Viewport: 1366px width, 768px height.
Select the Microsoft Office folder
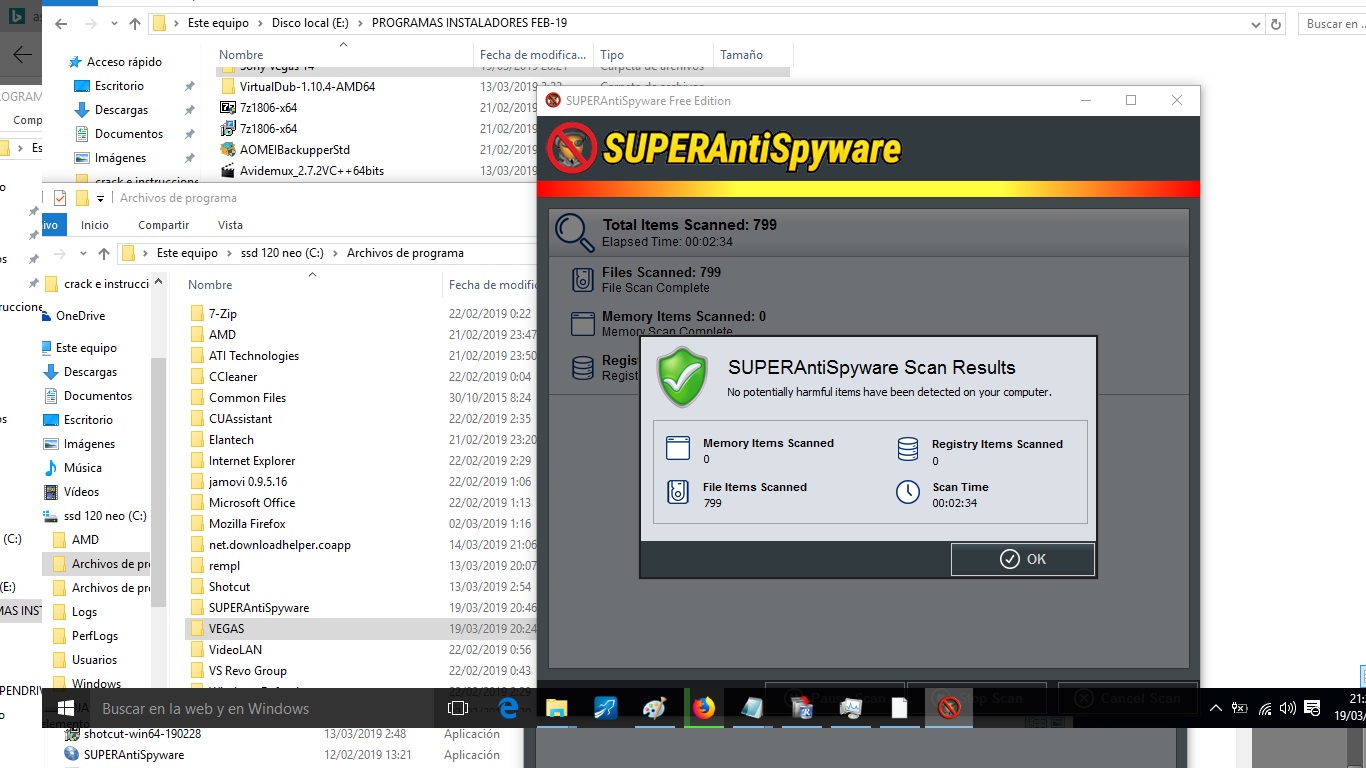pos(251,503)
